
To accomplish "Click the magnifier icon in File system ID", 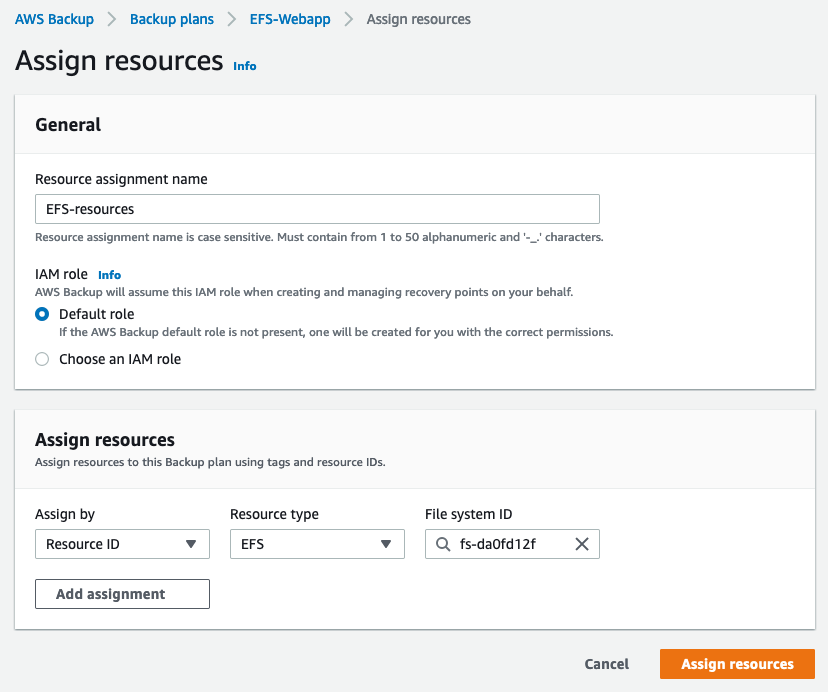I will point(443,545).
